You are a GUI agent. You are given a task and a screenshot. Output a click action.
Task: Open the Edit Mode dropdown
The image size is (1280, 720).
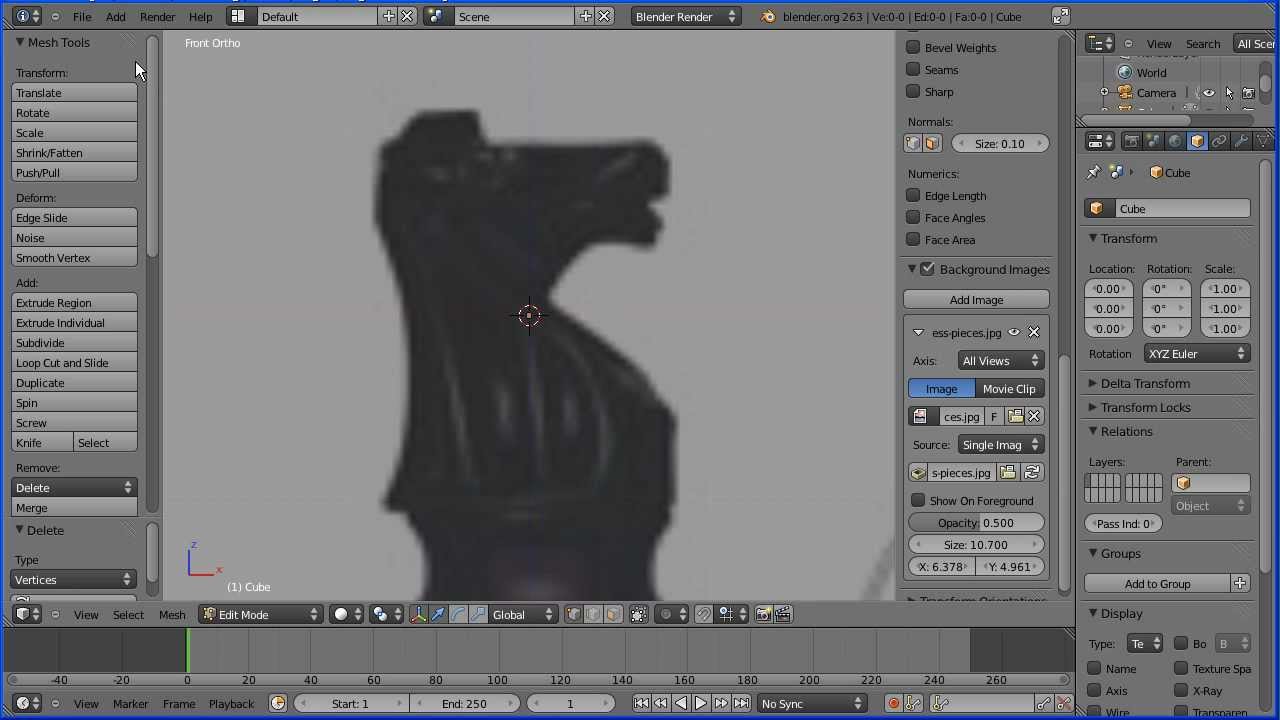click(x=261, y=614)
